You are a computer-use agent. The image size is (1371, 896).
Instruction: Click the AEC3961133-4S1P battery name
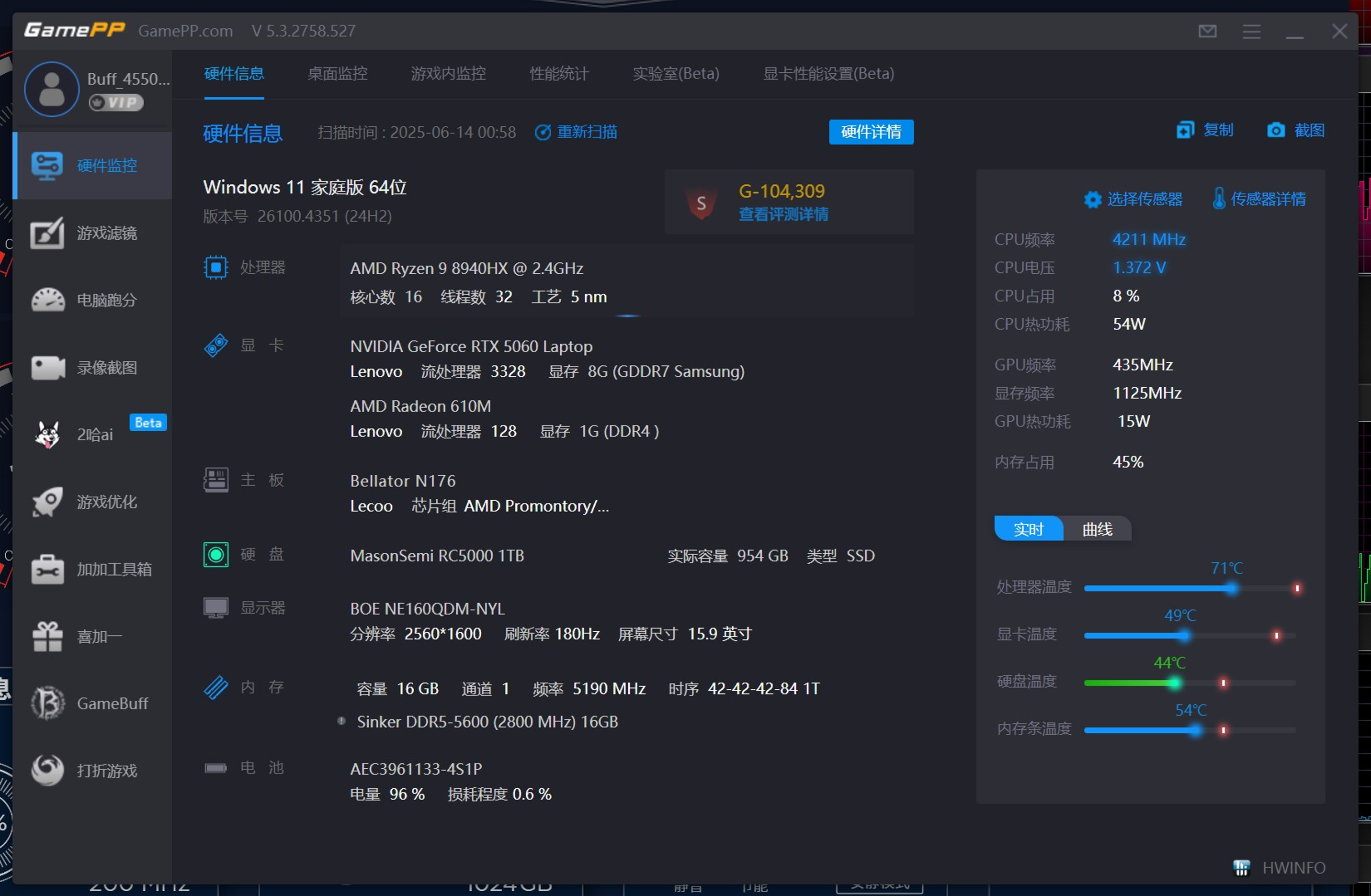(416, 769)
